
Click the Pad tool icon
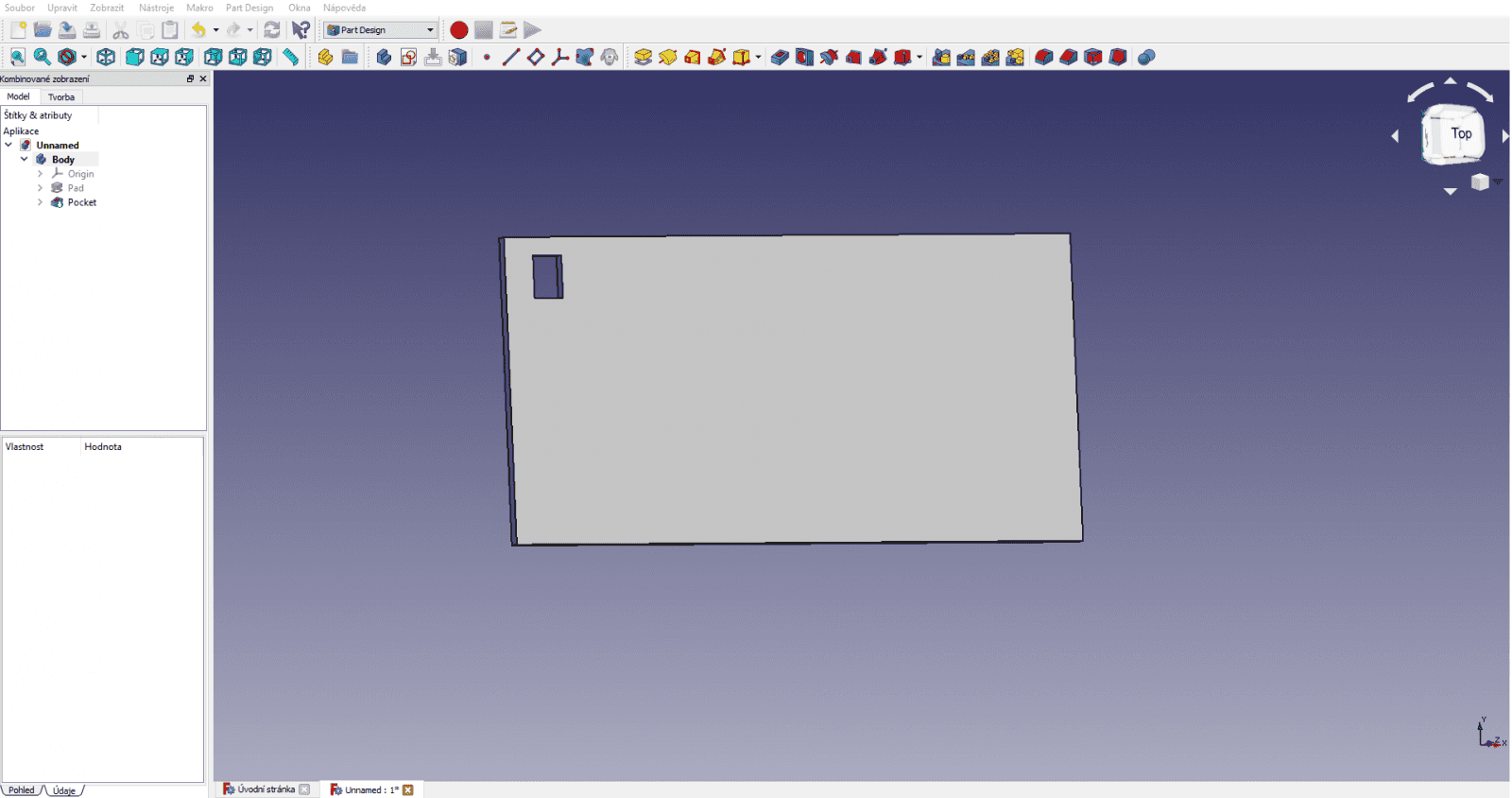[x=643, y=58]
